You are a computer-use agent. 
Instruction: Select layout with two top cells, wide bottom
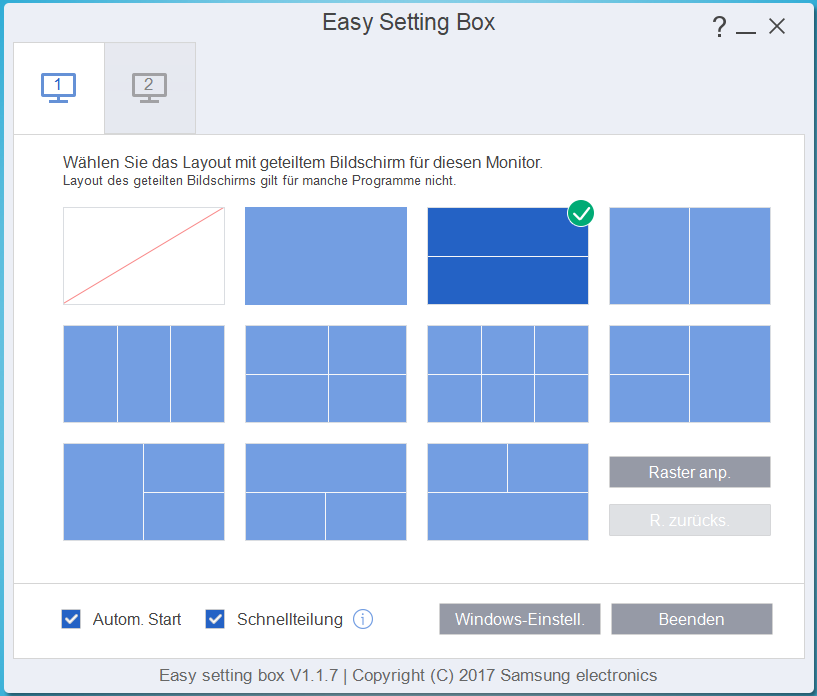pos(507,492)
